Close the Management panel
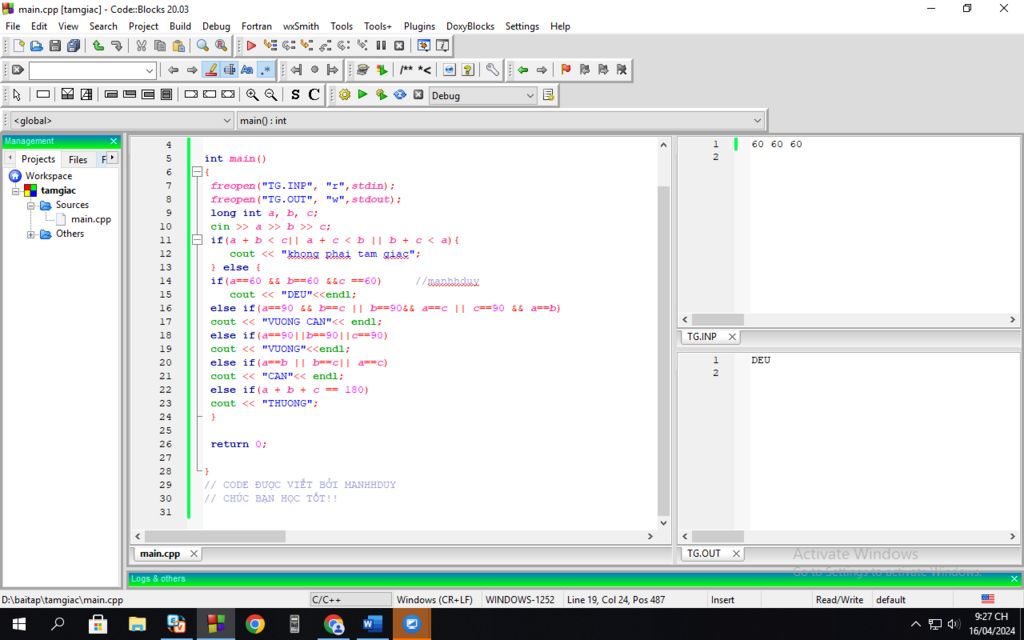Screen dimensions: 1024x640 (114, 141)
